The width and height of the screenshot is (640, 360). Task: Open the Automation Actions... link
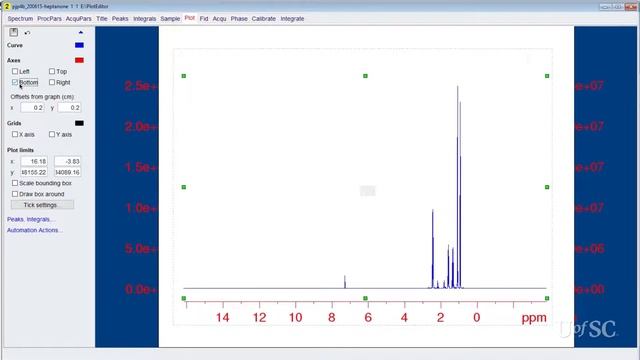[35, 230]
